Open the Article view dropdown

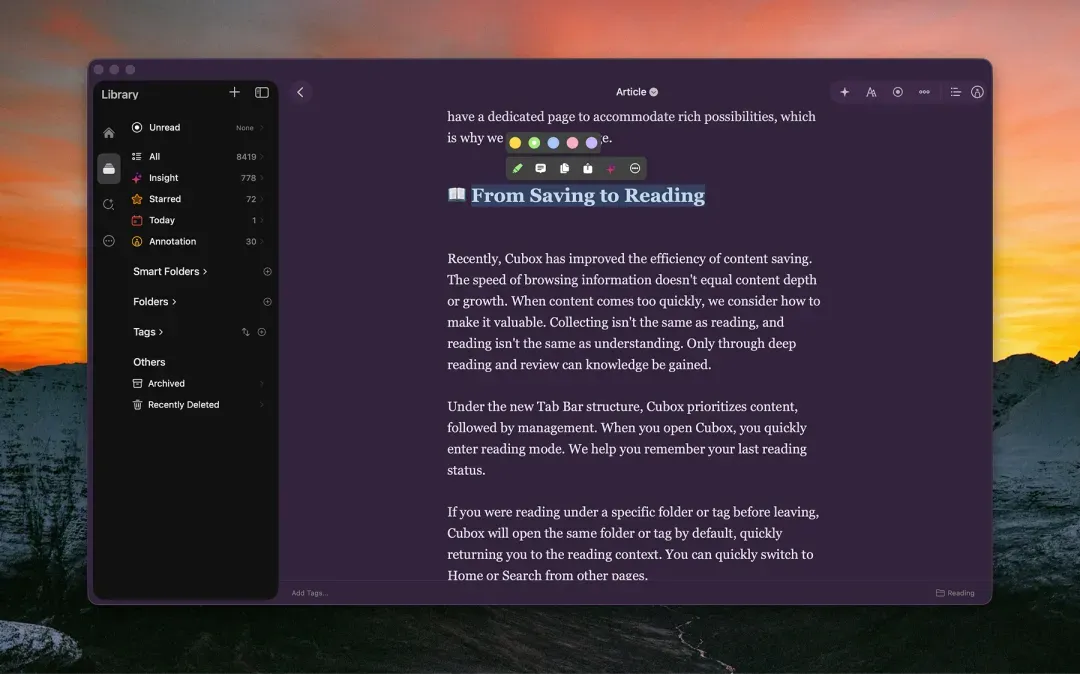click(x=637, y=92)
